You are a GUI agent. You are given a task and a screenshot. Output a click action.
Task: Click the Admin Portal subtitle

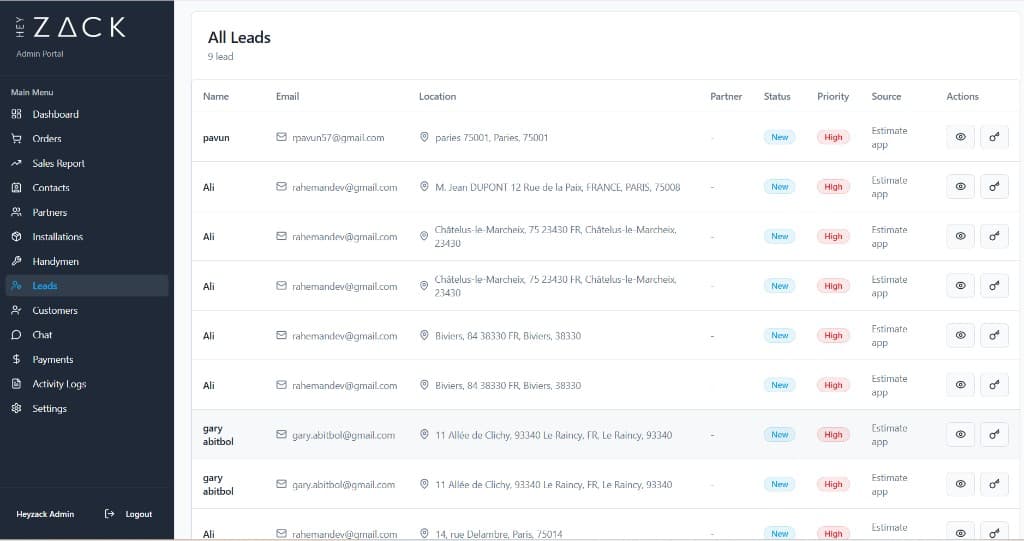tap(40, 54)
